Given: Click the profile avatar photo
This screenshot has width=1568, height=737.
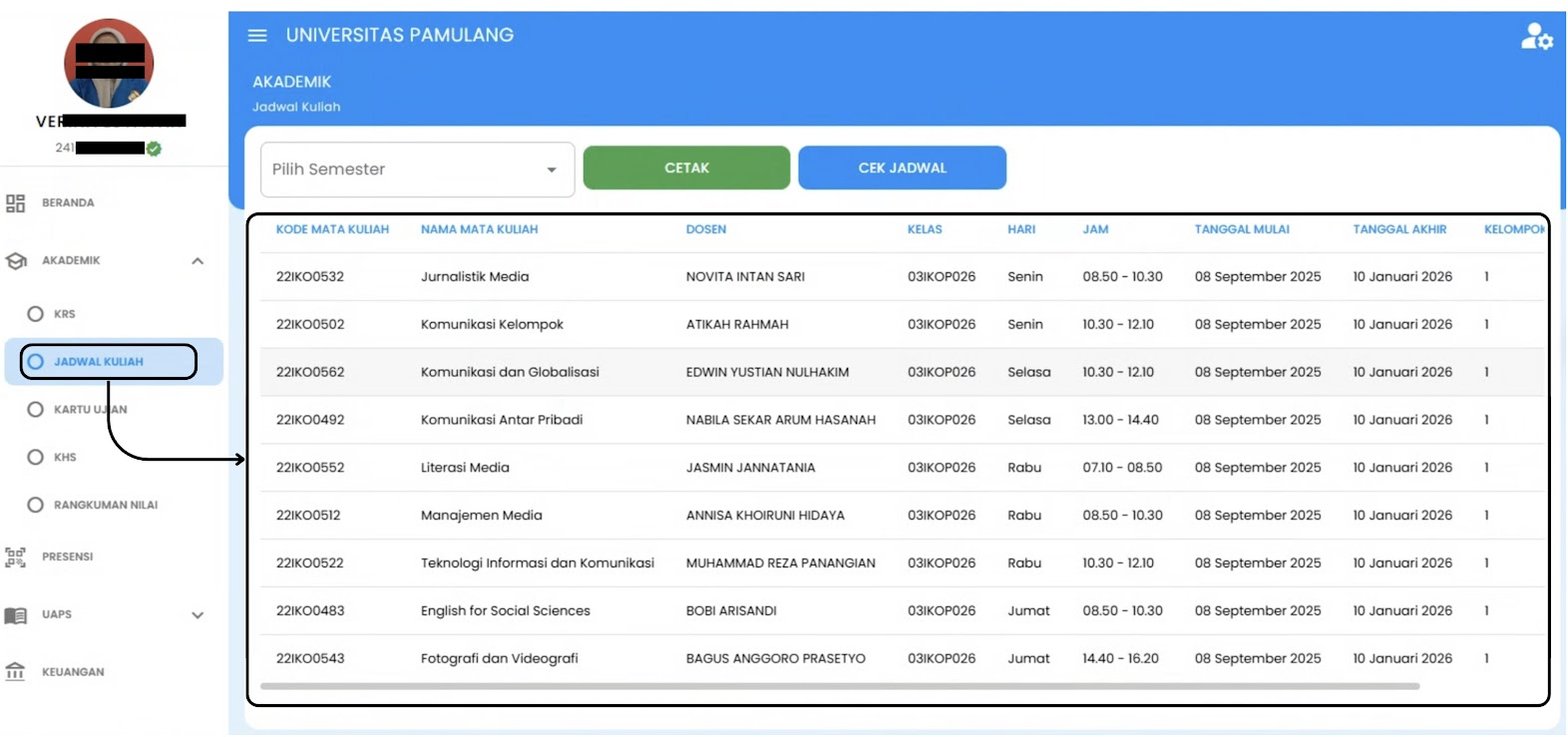Looking at the screenshot, I should click(x=109, y=63).
